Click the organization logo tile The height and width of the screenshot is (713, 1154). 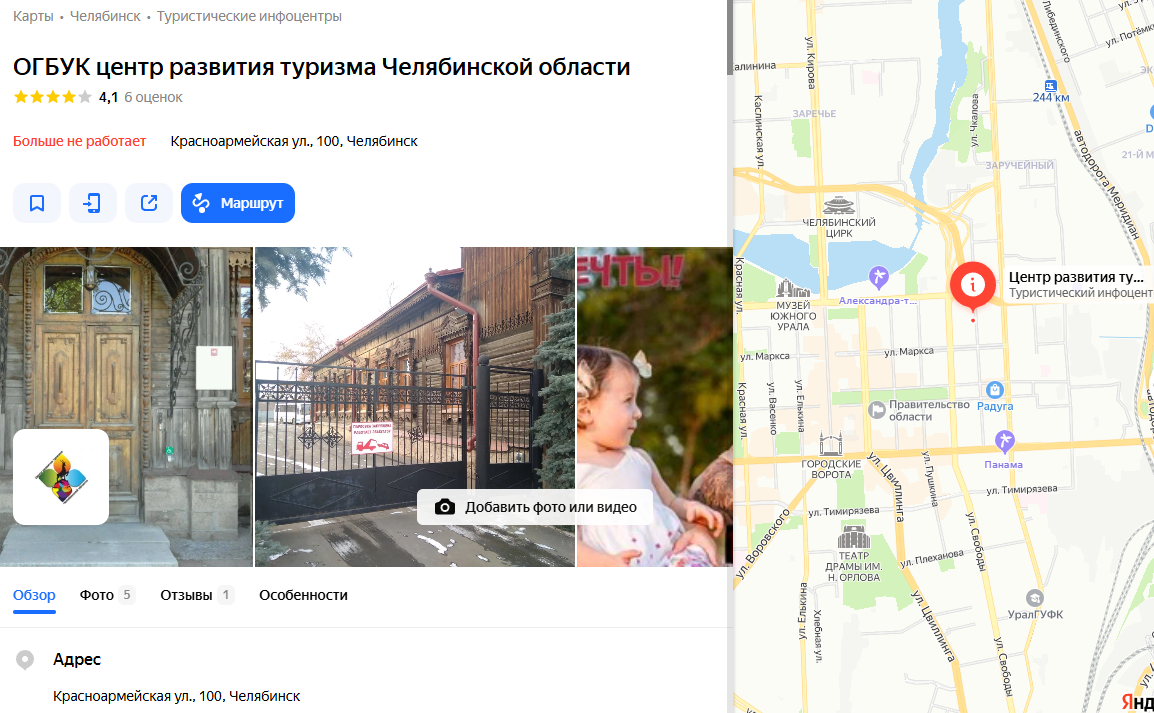pyautogui.click(x=61, y=477)
